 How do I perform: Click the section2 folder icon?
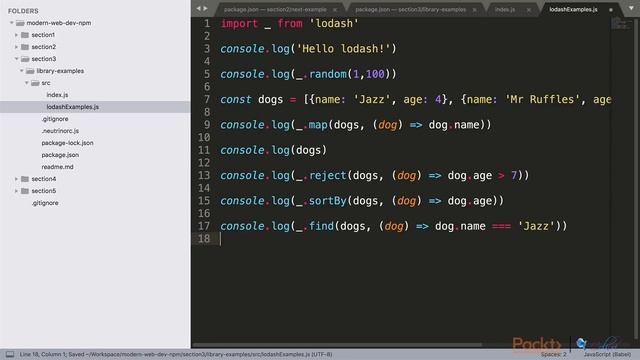tap(25, 47)
